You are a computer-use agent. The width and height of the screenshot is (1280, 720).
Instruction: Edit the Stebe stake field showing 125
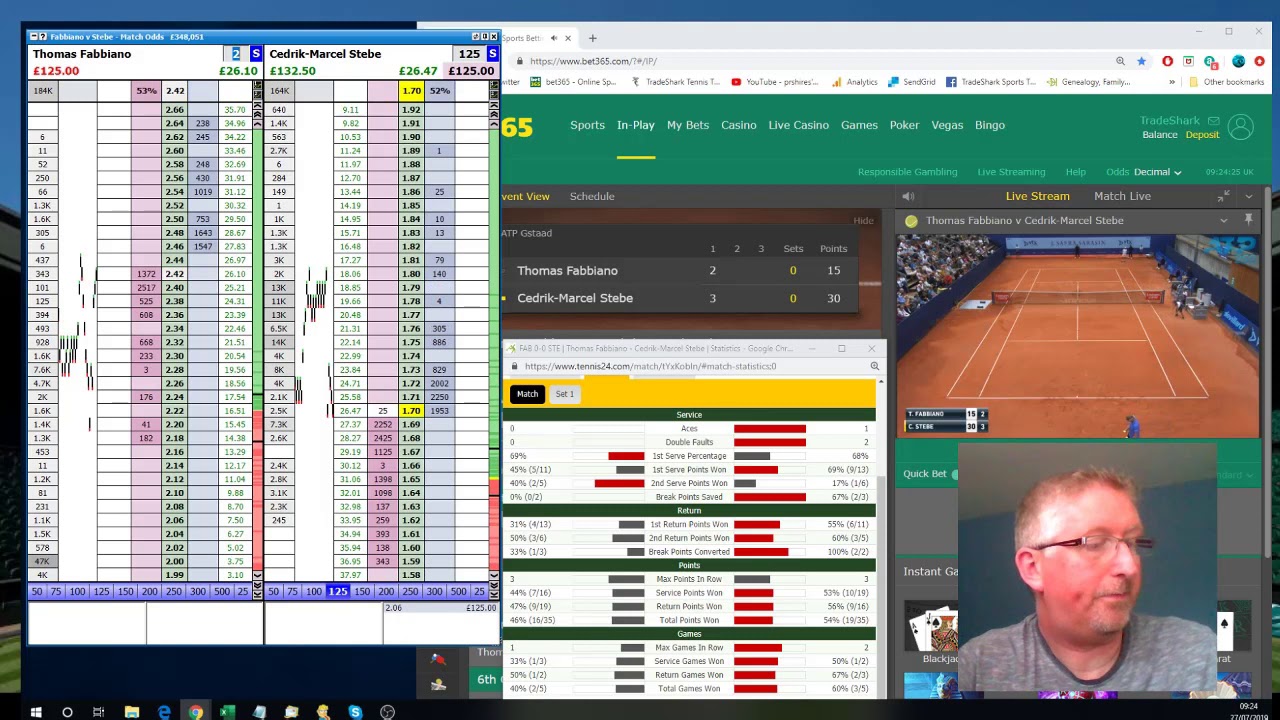[469, 54]
